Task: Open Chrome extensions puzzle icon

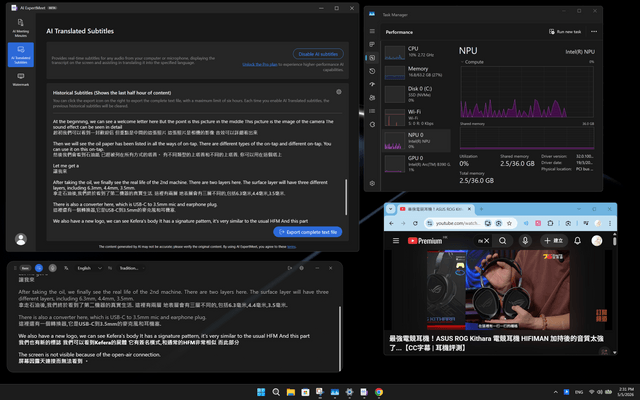Action: 550,223
